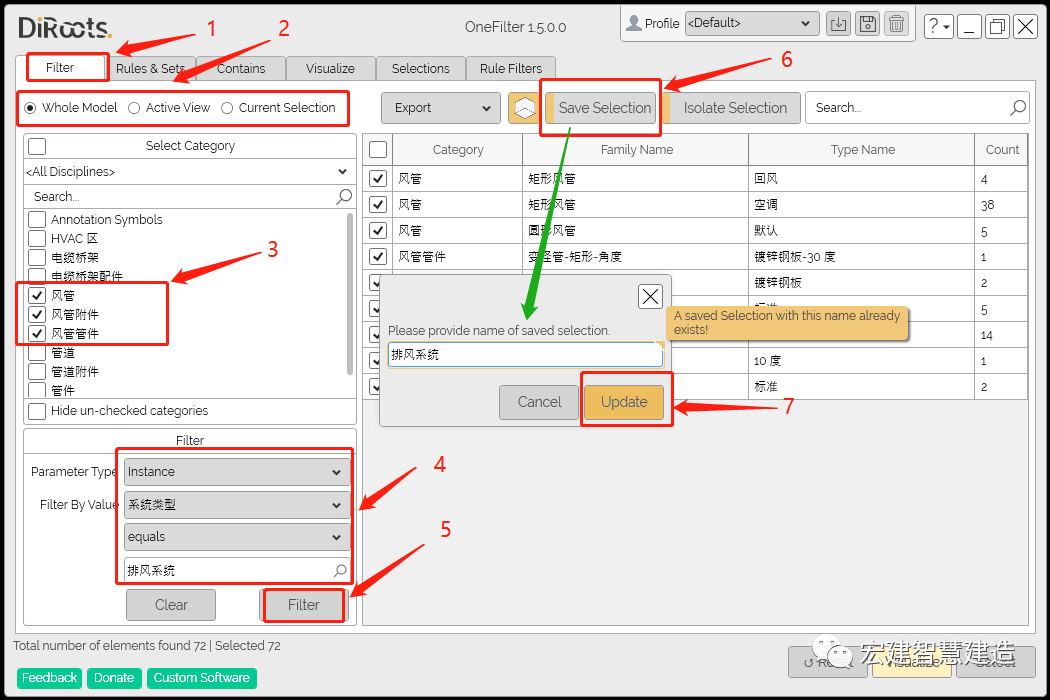Click the saved selection name text field
The height and width of the screenshot is (700, 1050).
pos(524,355)
